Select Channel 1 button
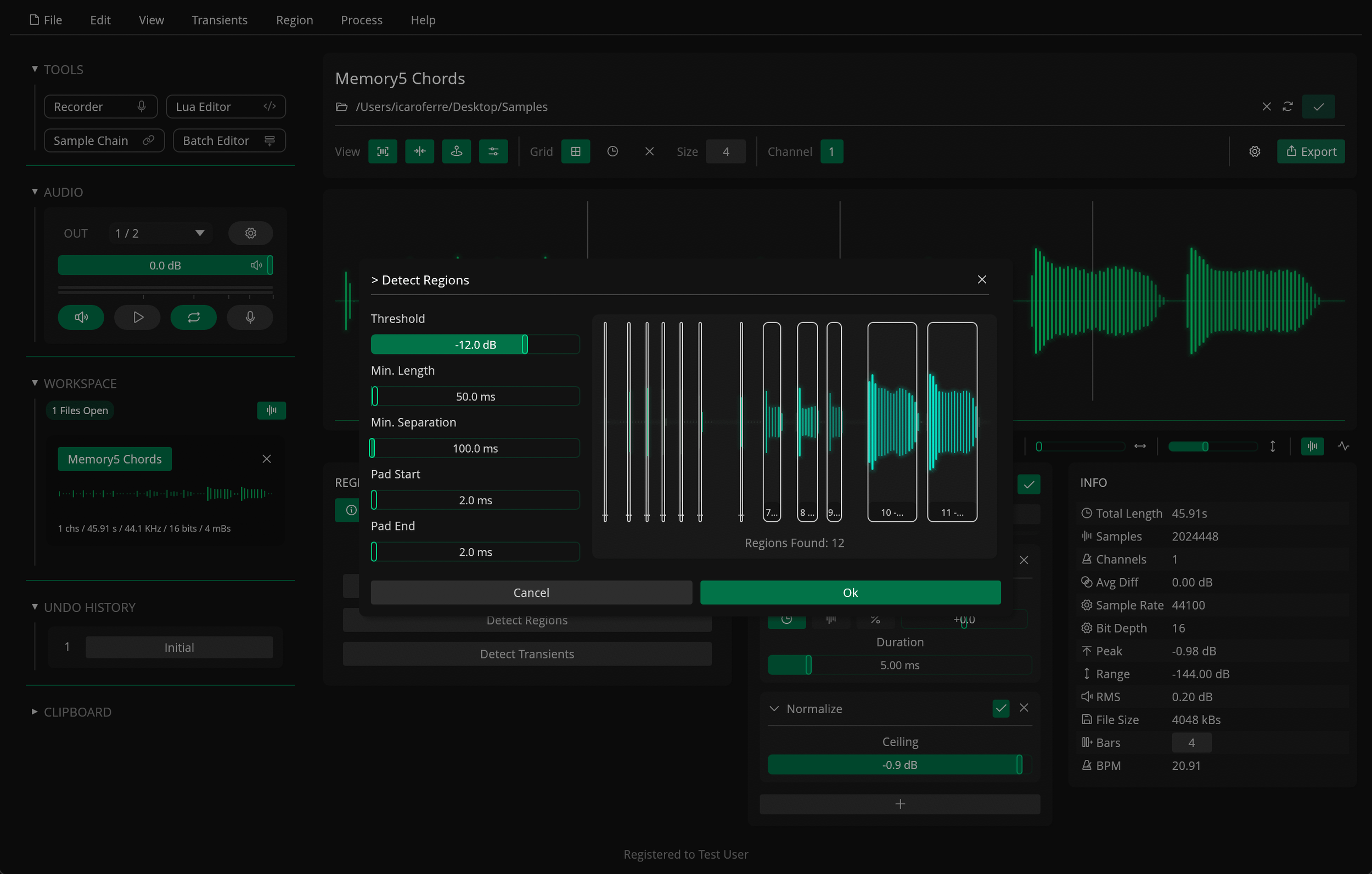Screen dimensions: 1372x874 tap(831, 151)
